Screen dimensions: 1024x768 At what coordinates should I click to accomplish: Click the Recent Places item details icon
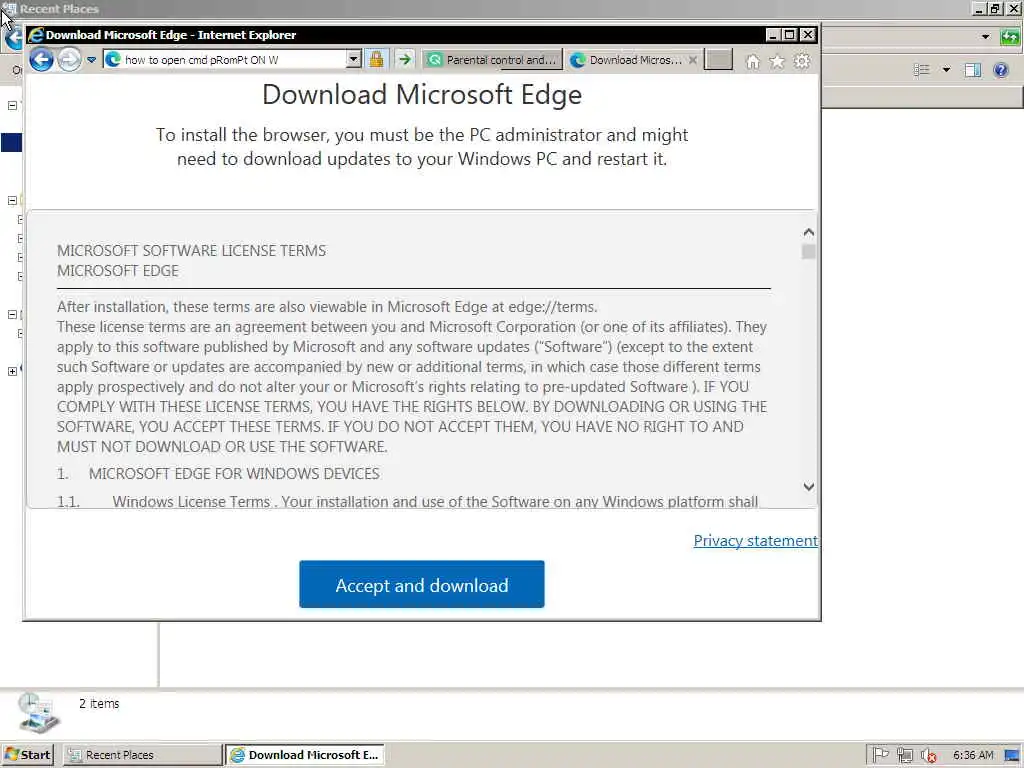coord(39,712)
